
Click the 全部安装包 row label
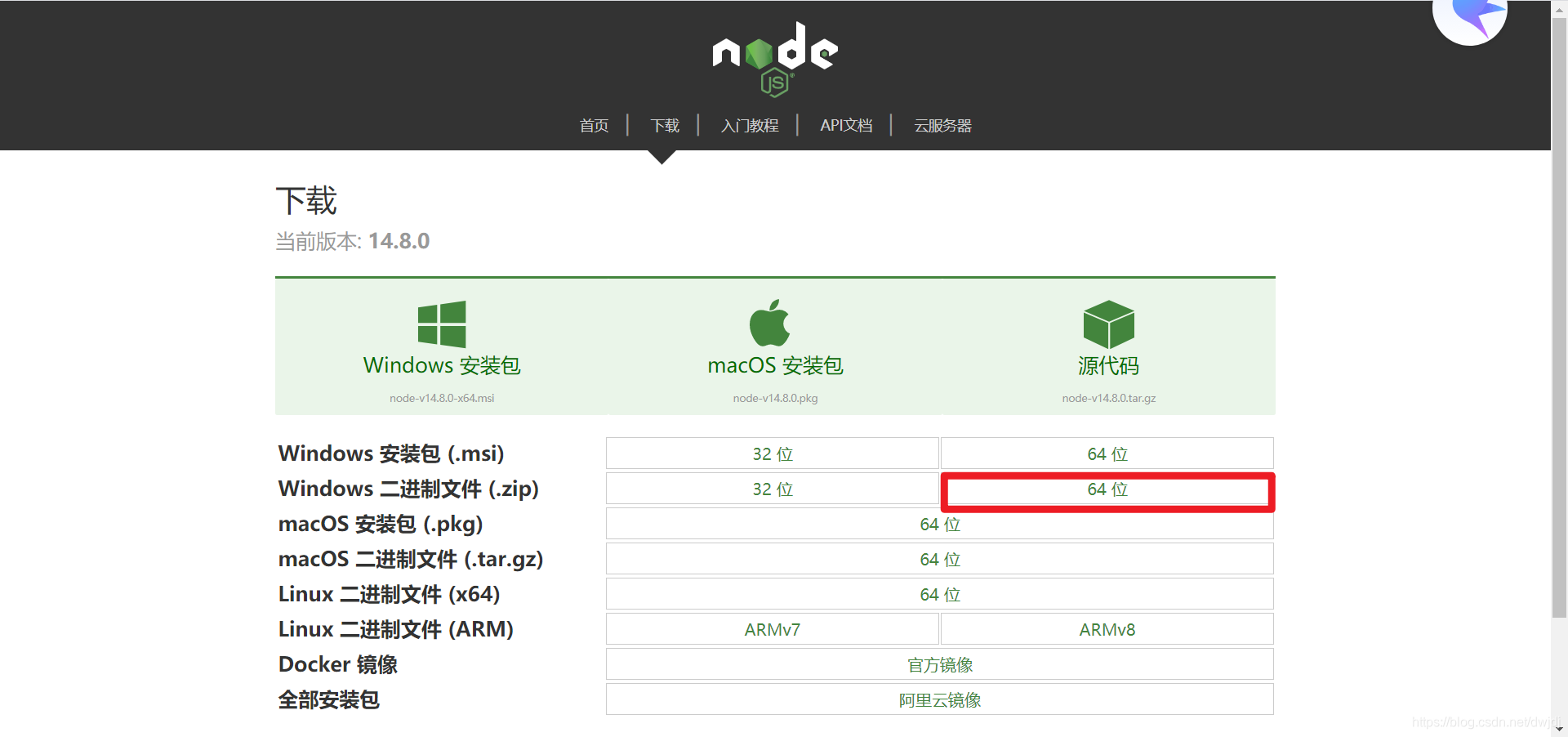click(328, 699)
